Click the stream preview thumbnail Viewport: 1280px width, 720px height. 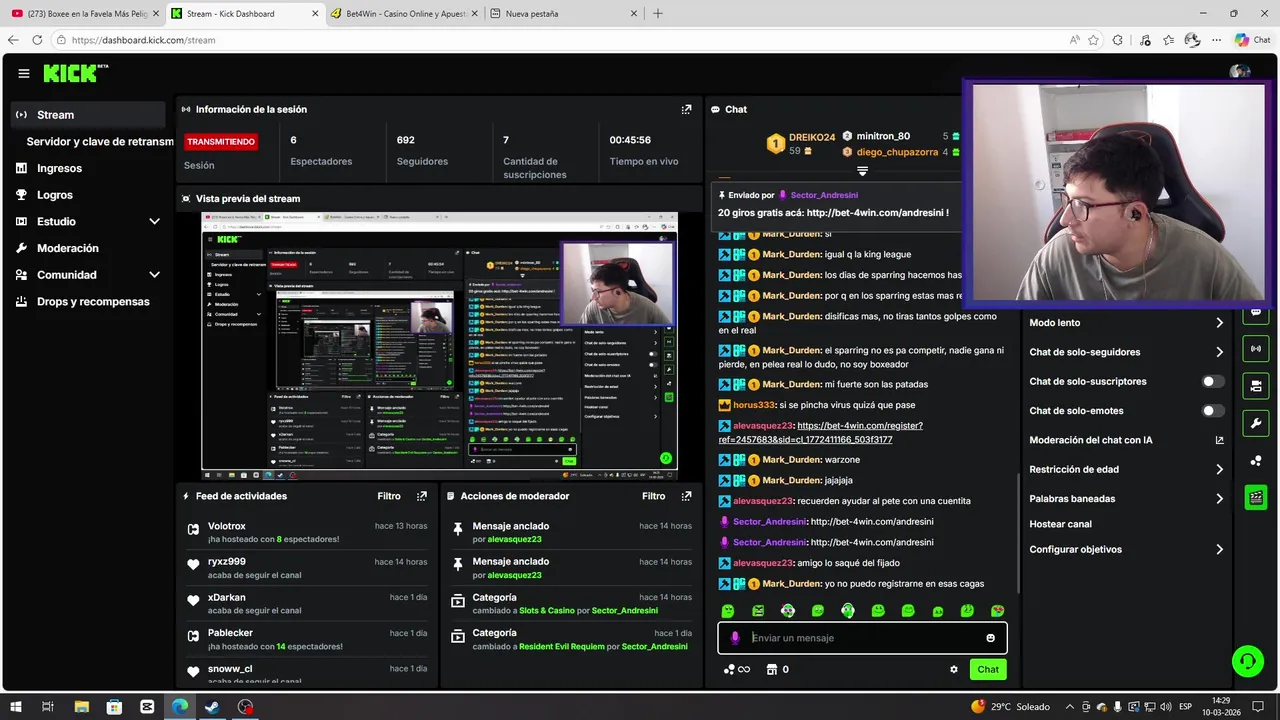(x=440, y=341)
